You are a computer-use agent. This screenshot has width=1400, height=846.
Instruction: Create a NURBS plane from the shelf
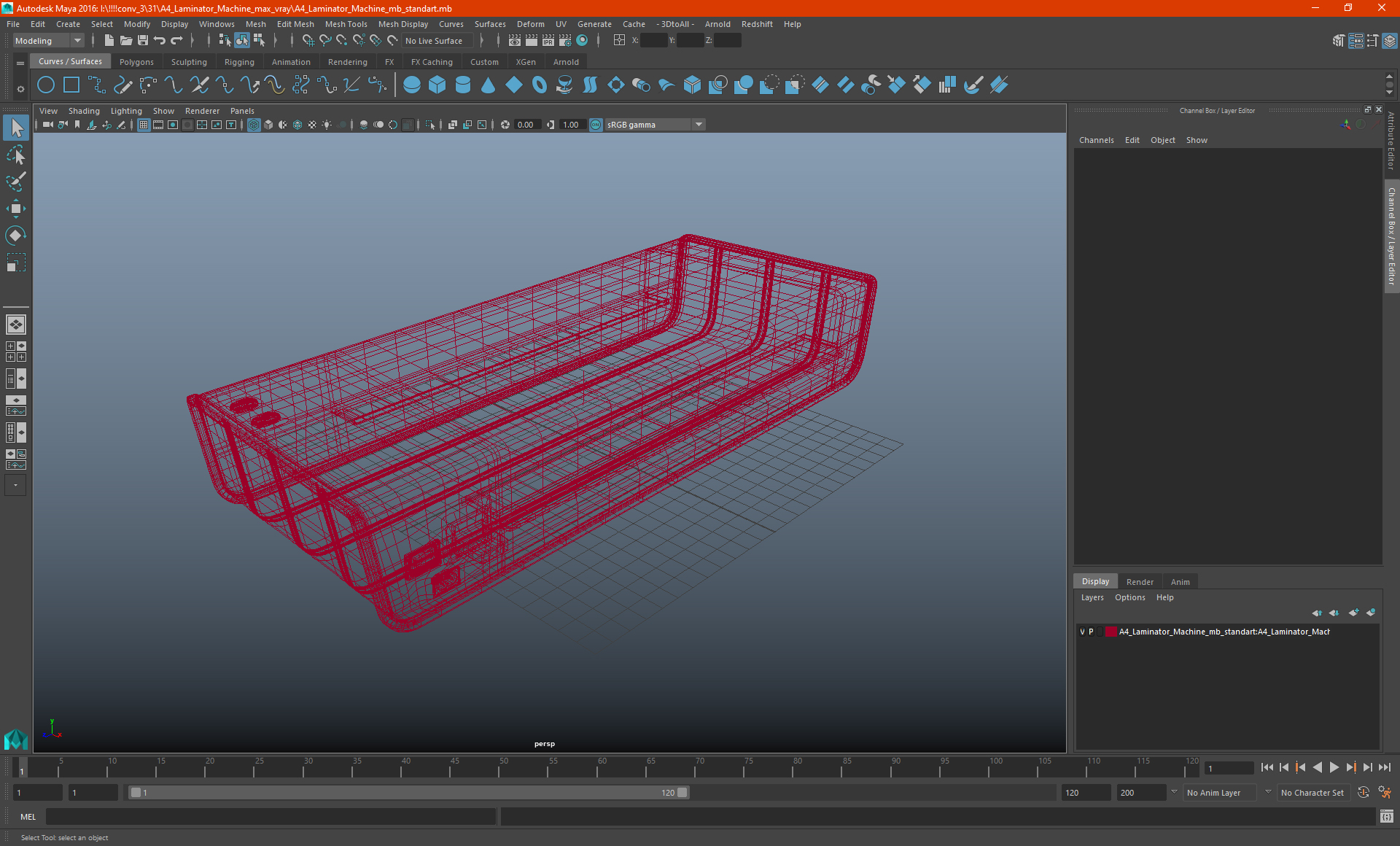pos(514,85)
